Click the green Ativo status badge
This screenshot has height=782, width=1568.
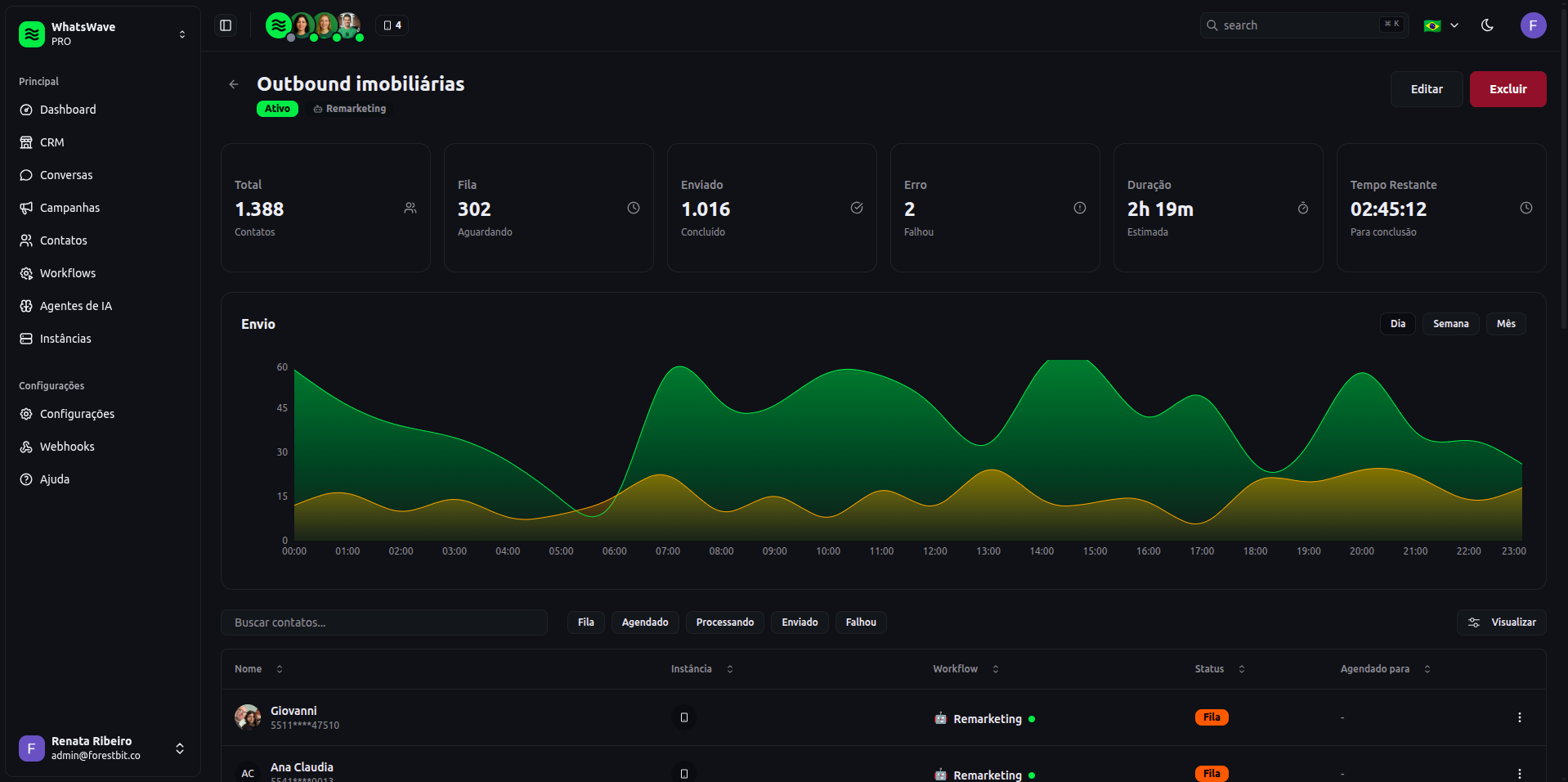pos(277,109)
